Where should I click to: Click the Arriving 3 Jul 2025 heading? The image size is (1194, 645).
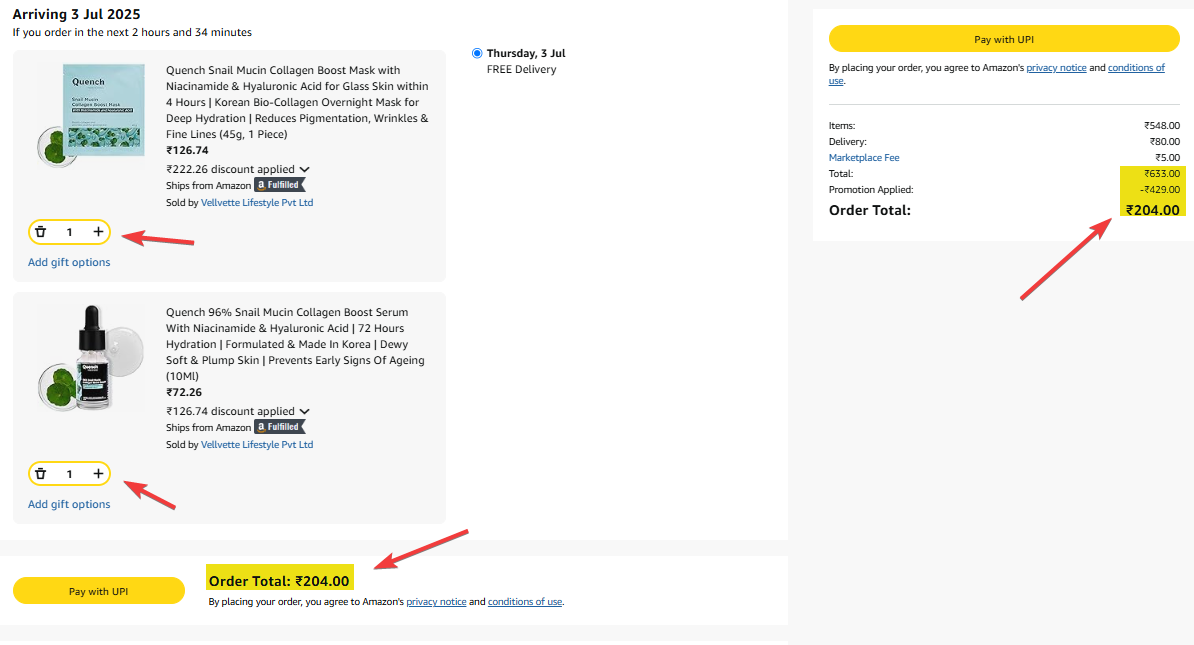coord(76,14)
